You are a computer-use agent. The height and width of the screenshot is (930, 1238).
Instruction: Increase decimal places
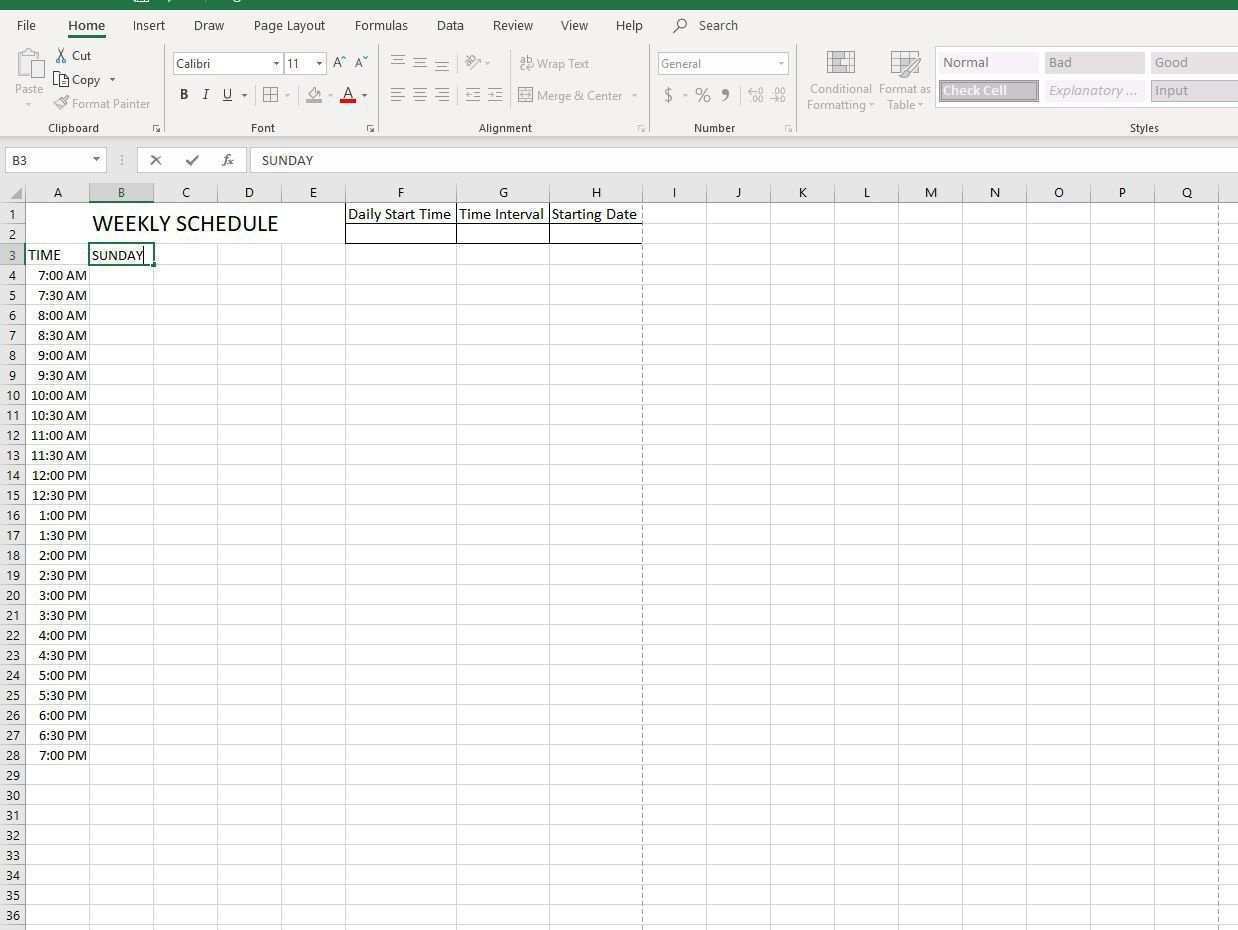click(755, 96)
